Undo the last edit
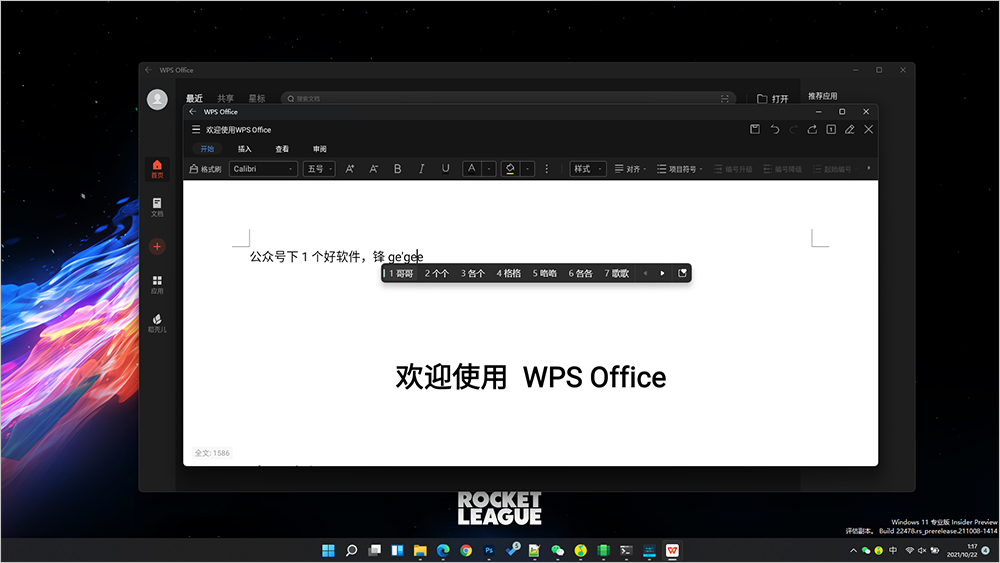The image size is (1000, 563). (774, 129)
